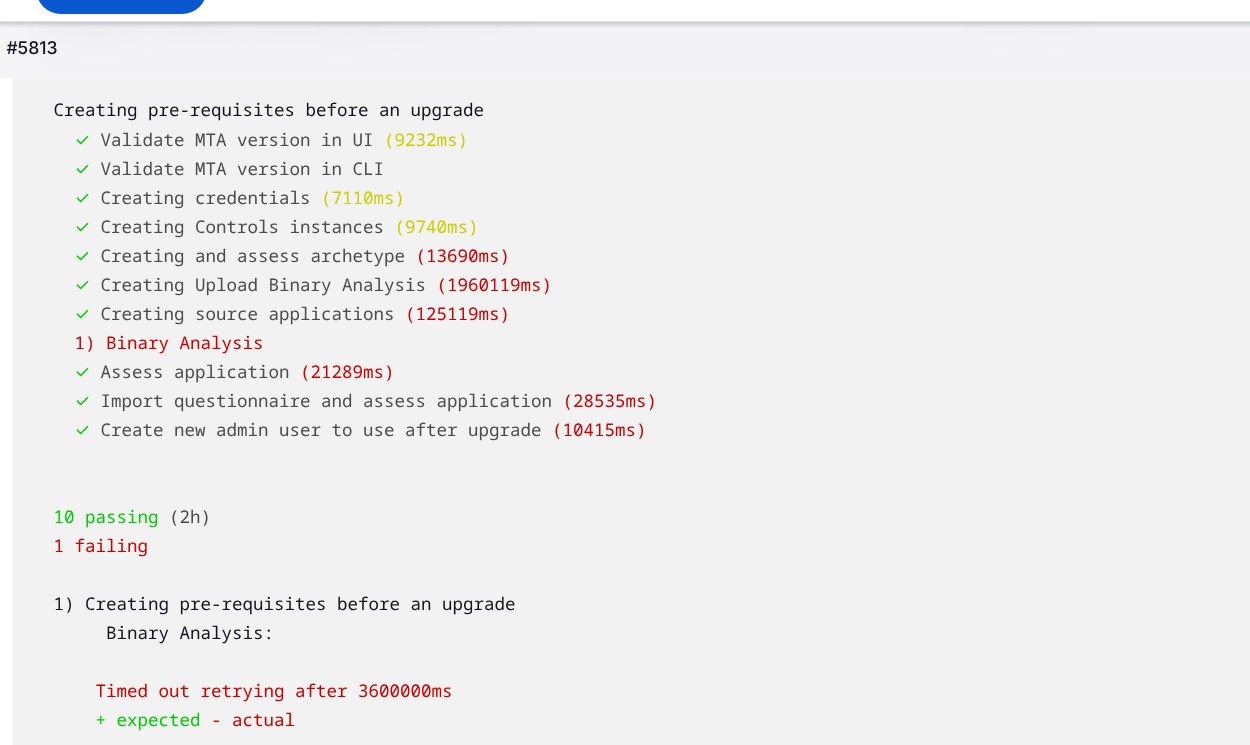Click the green checkmark beside Creating credentials

82,199
